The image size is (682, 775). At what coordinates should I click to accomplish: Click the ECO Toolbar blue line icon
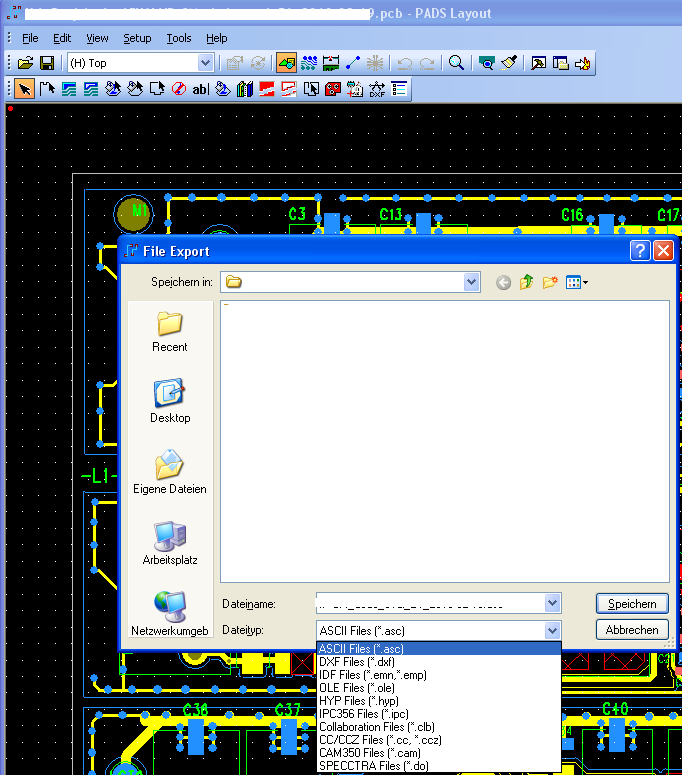point(353,63)
